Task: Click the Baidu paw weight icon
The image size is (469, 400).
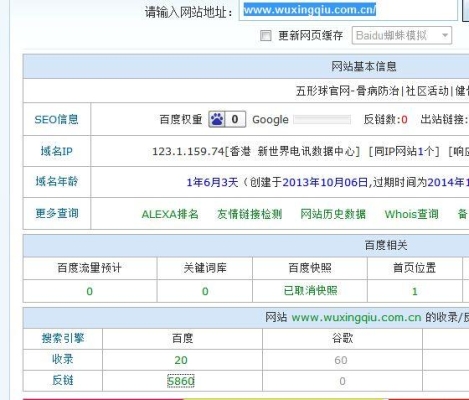Action: pos(217,119)
